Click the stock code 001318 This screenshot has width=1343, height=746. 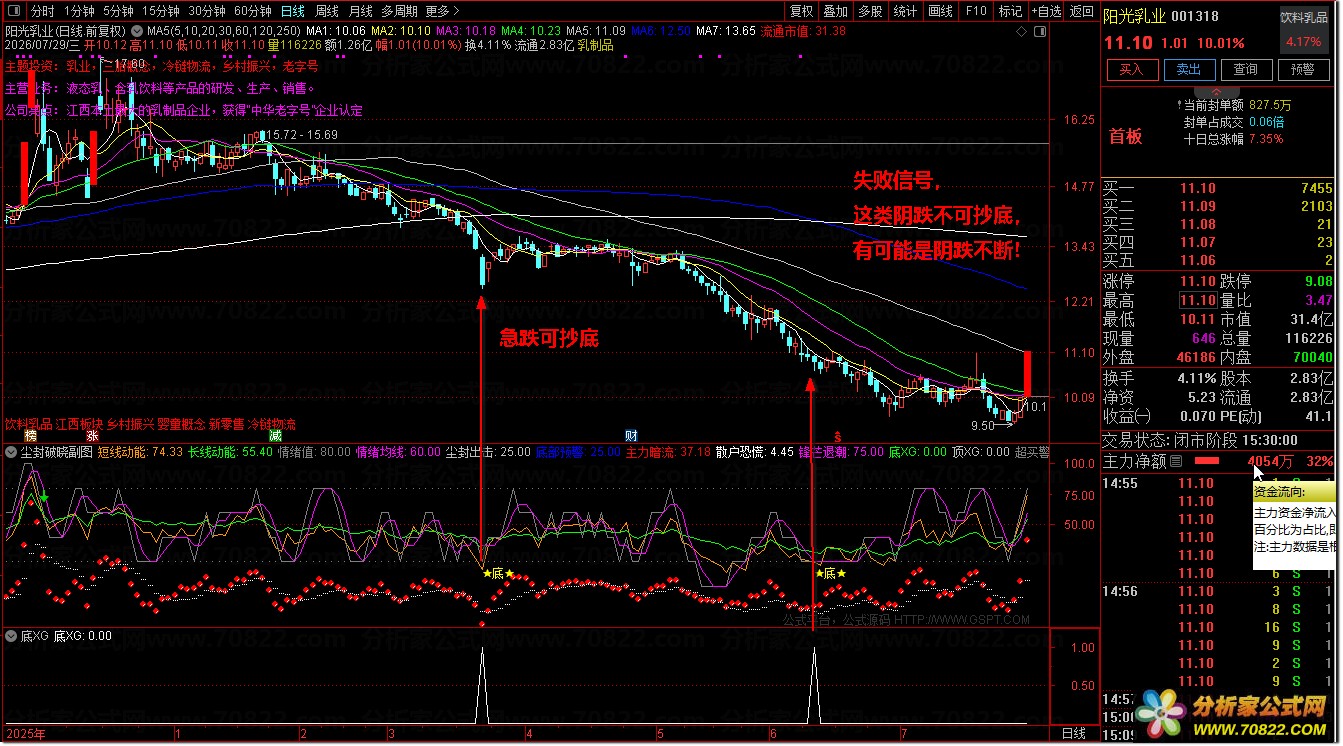click(1194, 16)
